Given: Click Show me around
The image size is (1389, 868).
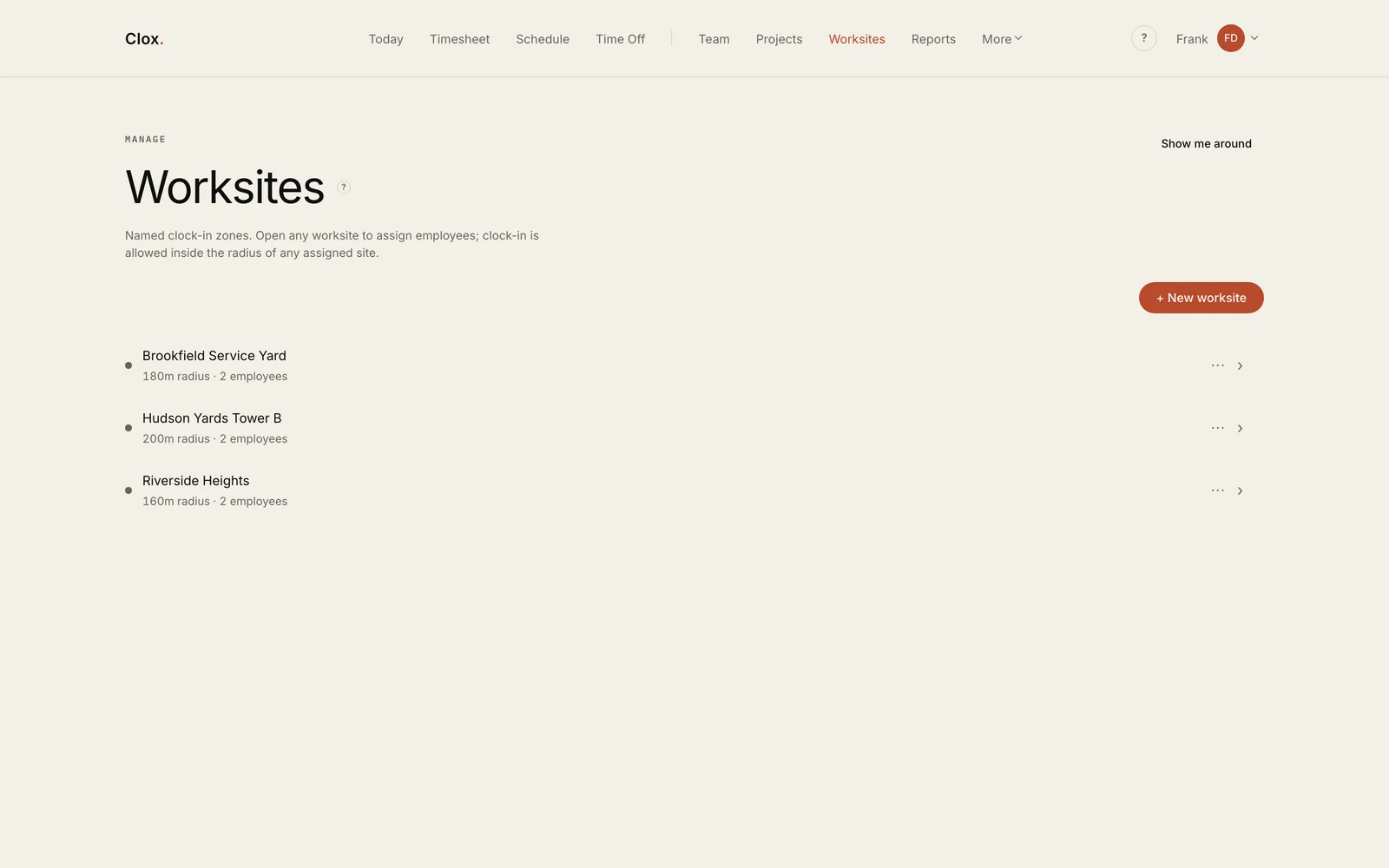Looking at the screenshot, I should click(x=1206, y=144).
